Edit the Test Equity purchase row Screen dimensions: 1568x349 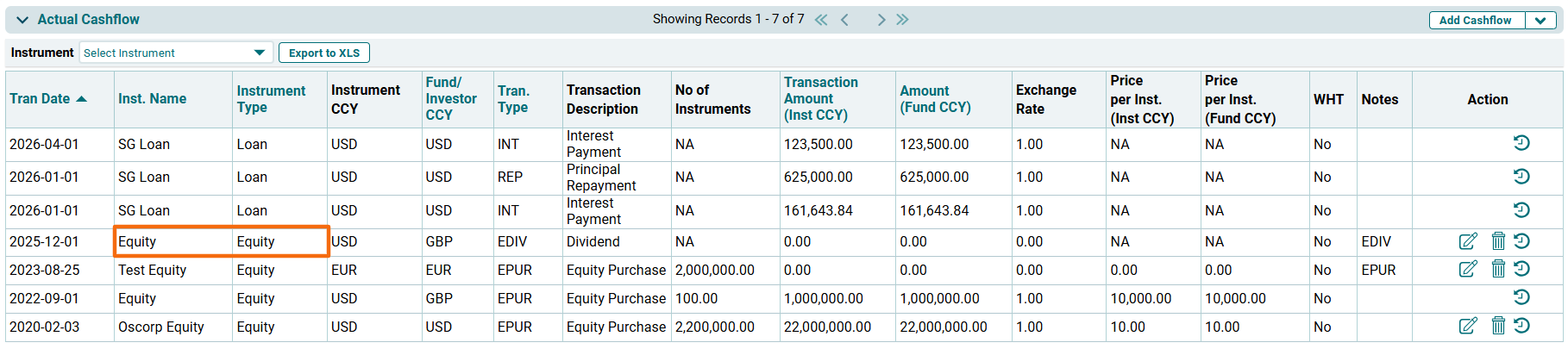coord(1467,270)
